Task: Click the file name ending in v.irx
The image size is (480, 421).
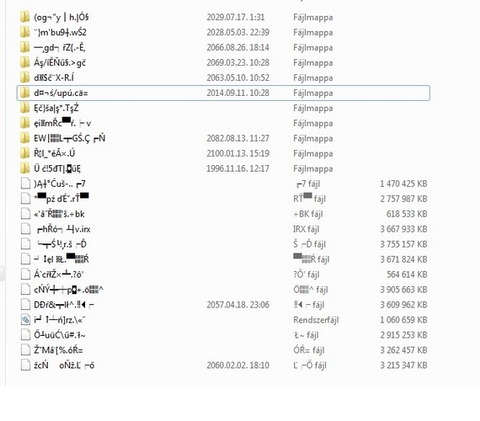Action: point(64,229)
